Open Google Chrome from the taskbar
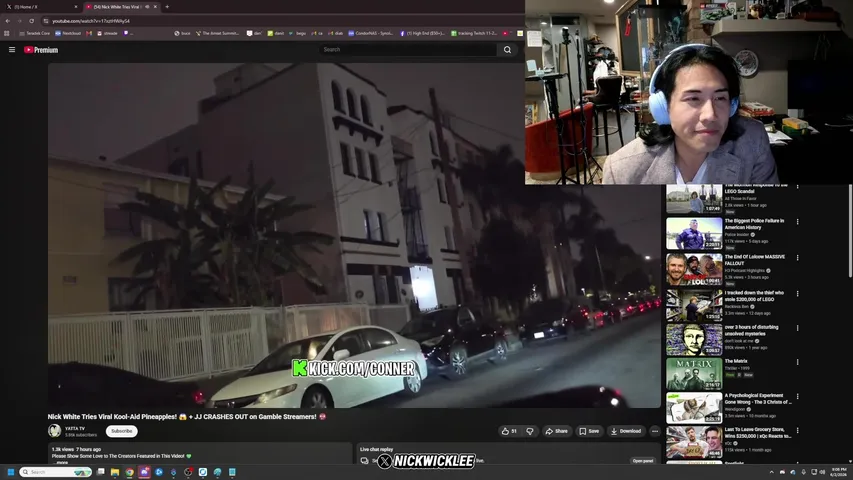 (x=129, y=472)
